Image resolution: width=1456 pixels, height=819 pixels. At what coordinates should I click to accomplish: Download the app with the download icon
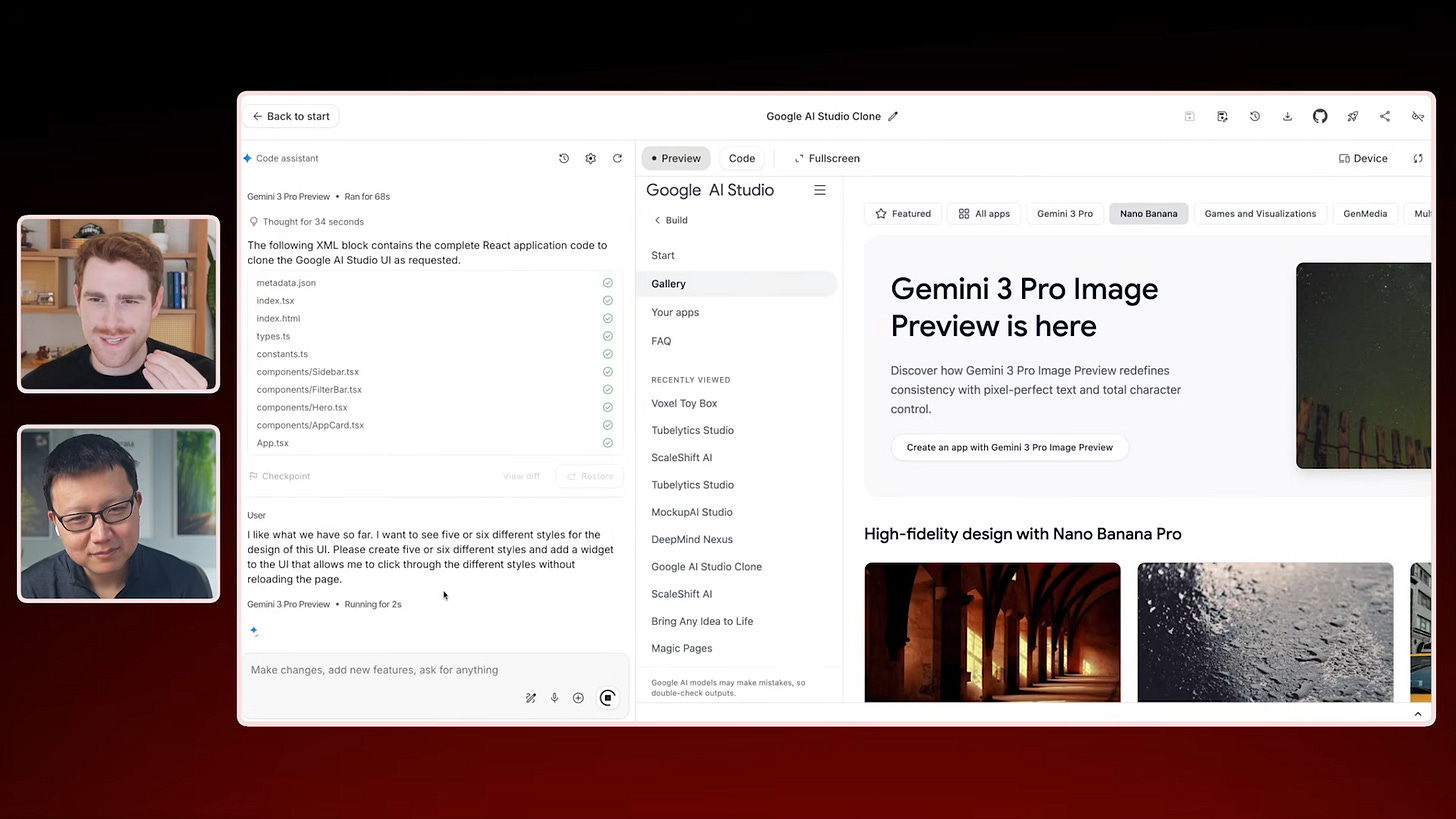[1287, 116]
